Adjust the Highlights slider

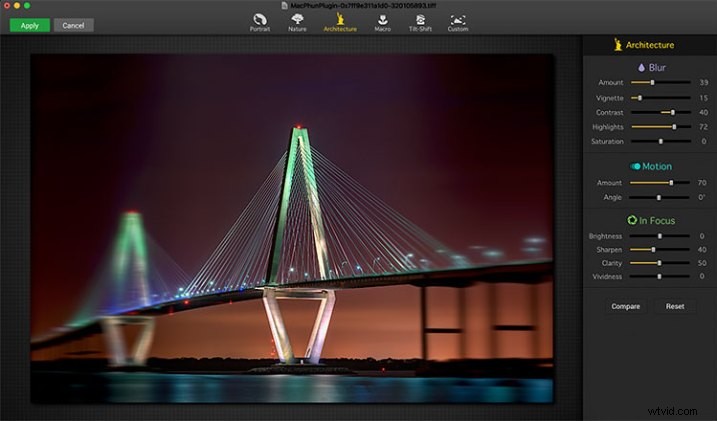pyautogui.click(x=660, y=127)
